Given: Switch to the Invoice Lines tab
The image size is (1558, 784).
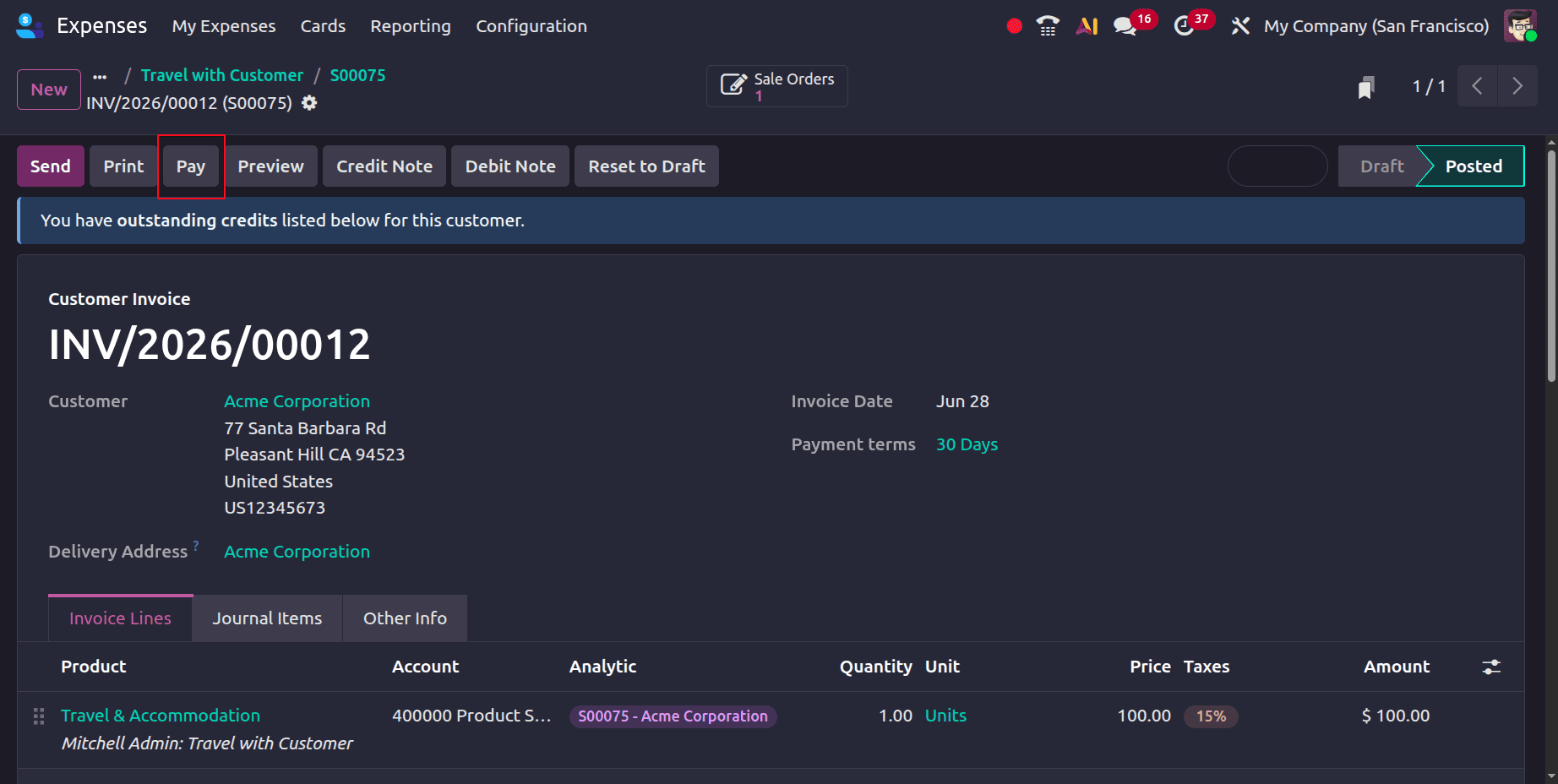Looking at the screenshot, I should [120, 618].
